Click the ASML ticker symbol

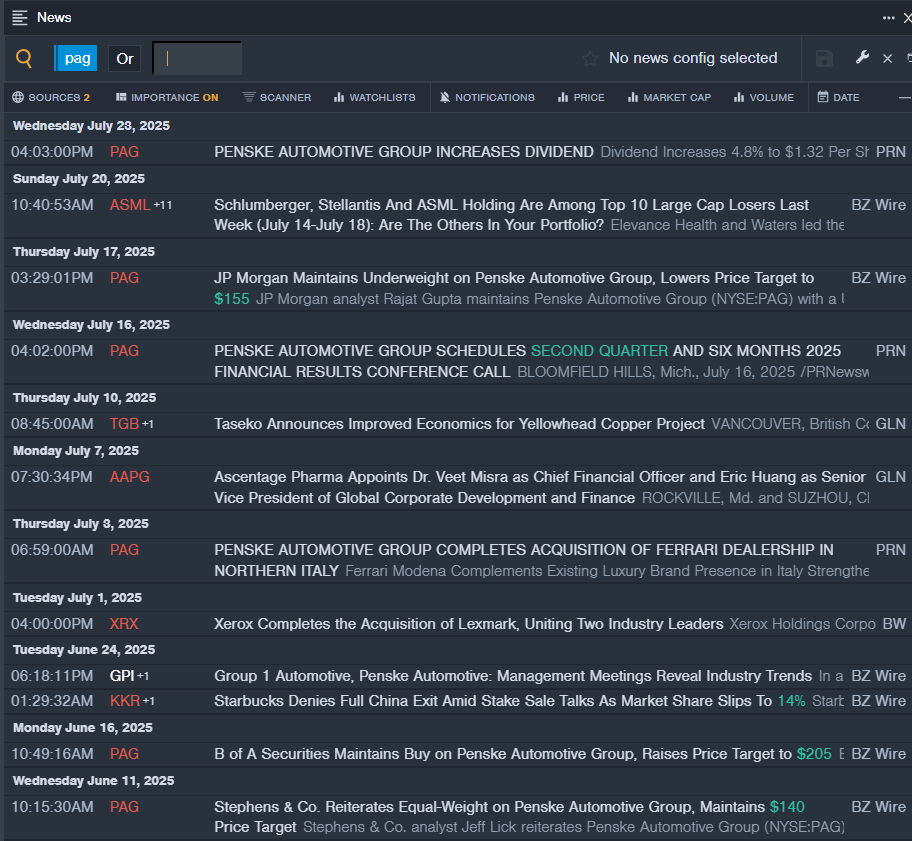tap(130, 205)
